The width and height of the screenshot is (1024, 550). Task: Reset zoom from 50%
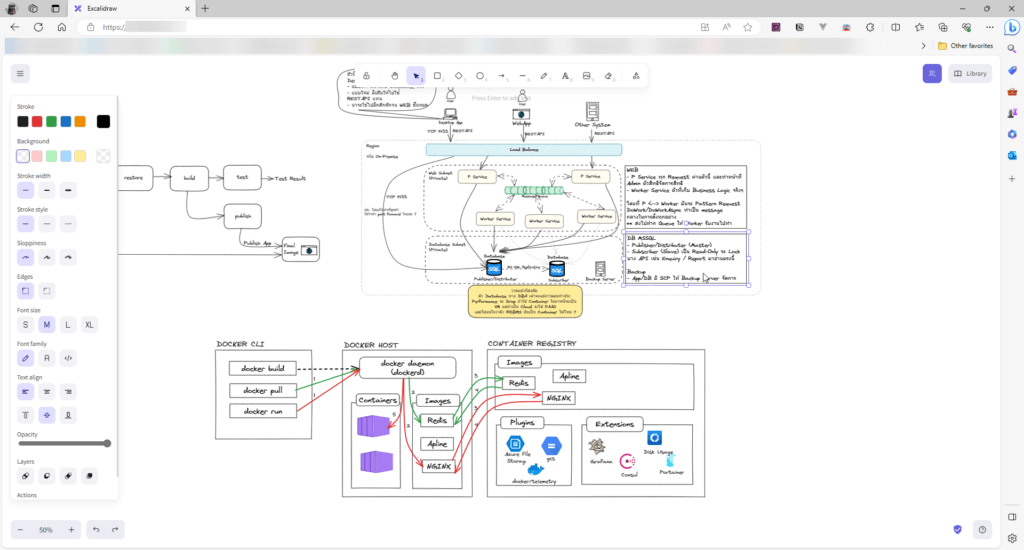(x=46, y=530)
